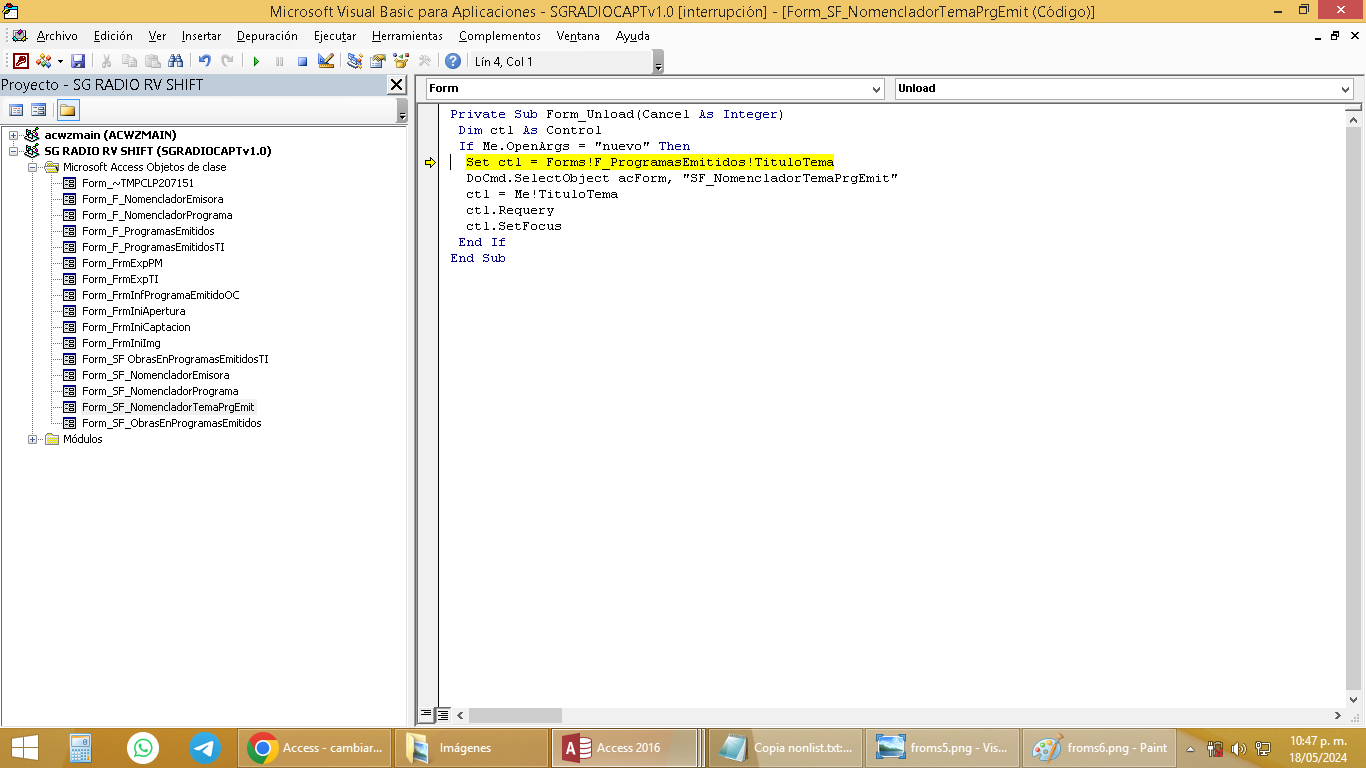Open the Complementos menu
Image resolution: width=1366 pixels, height=768 pixels.
(x=500, y=36)
